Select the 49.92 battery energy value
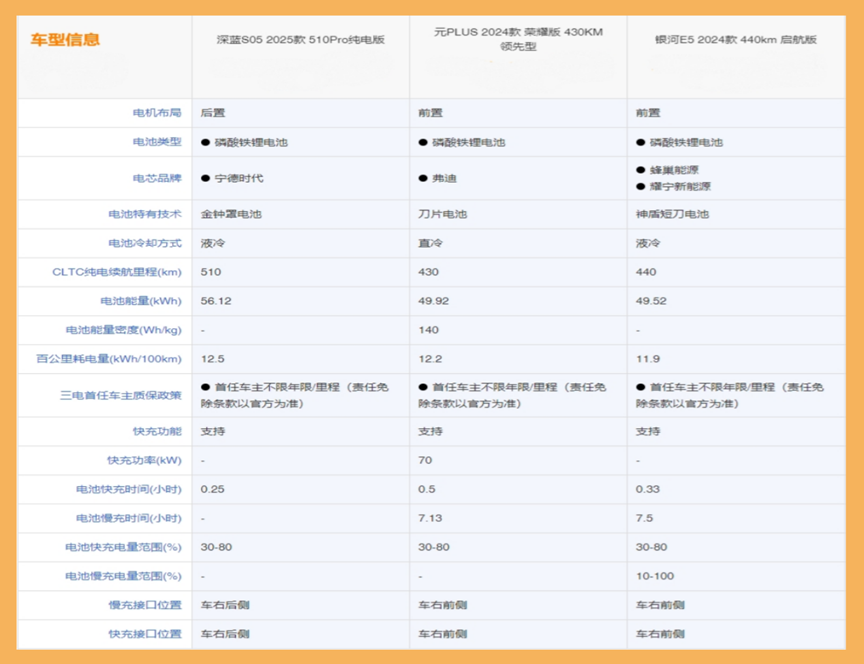 point(434,301)
